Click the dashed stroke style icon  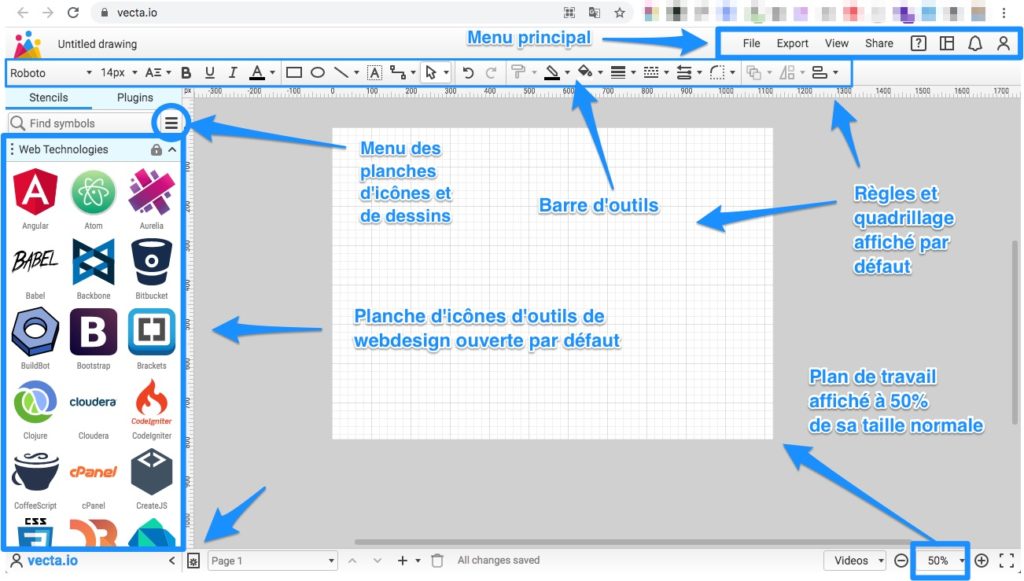point(650,72)
